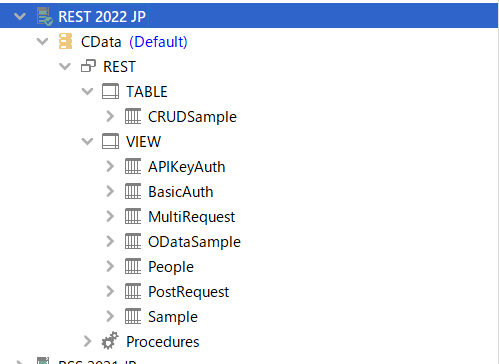Expand the CRUDSample table columns
The height and width of the screenshot is (364, 499).
110,116
